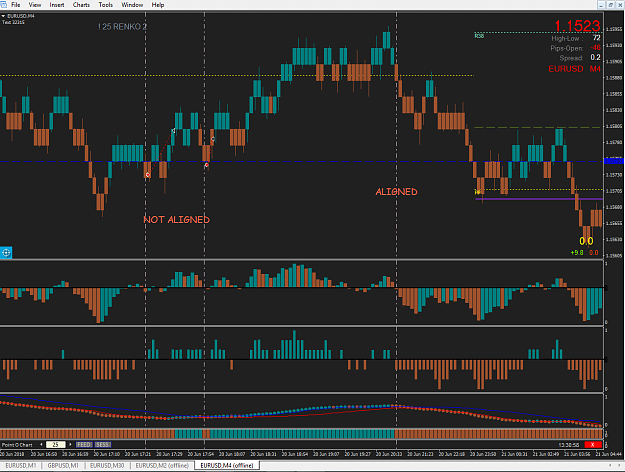Select the EURUSD,M4 (offline) tab

click(x=227, y=465)
